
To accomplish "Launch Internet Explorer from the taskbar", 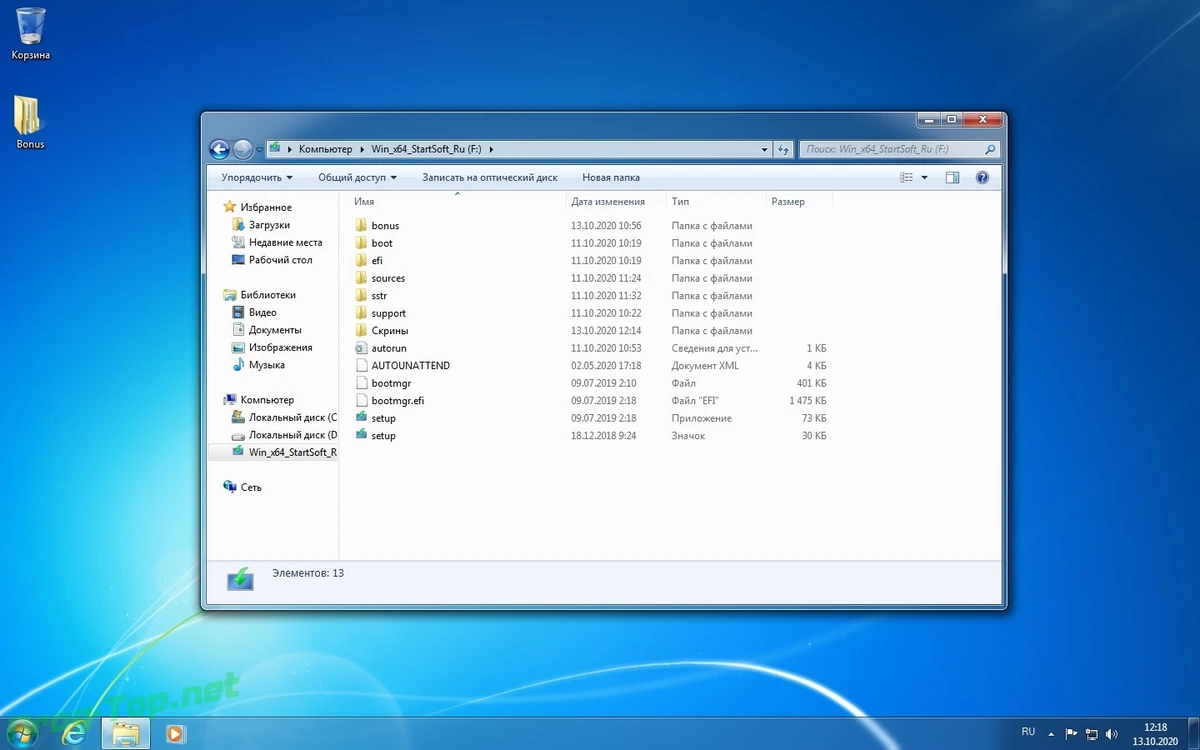I will (x=75, y=734).
